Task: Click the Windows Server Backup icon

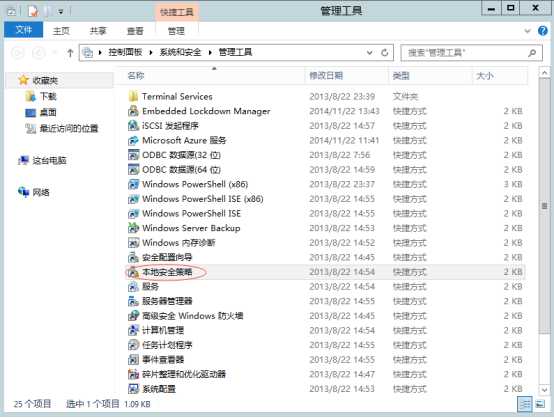Action: [133, 228]
